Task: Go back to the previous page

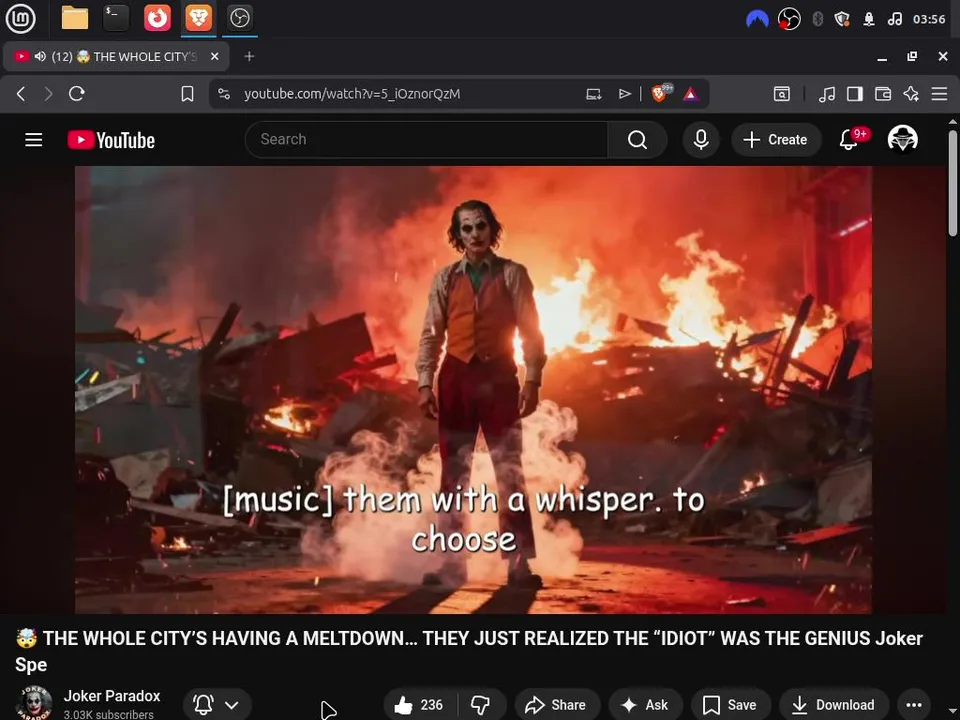Action: 21,94
